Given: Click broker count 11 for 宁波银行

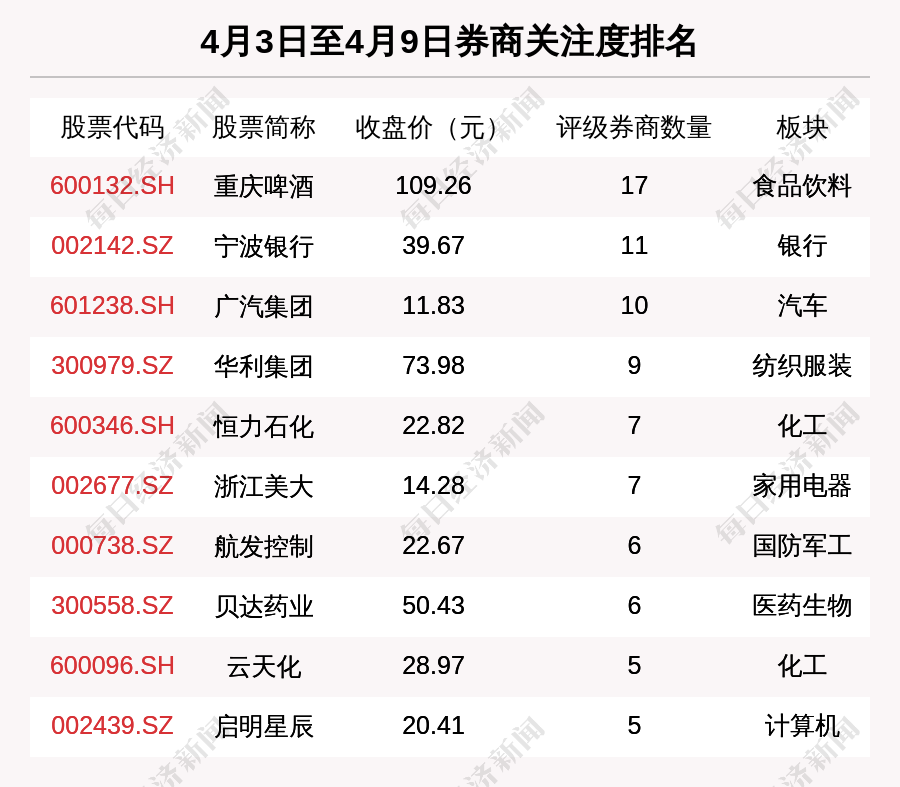Looking at the screenshot, I should click(634, 246).
